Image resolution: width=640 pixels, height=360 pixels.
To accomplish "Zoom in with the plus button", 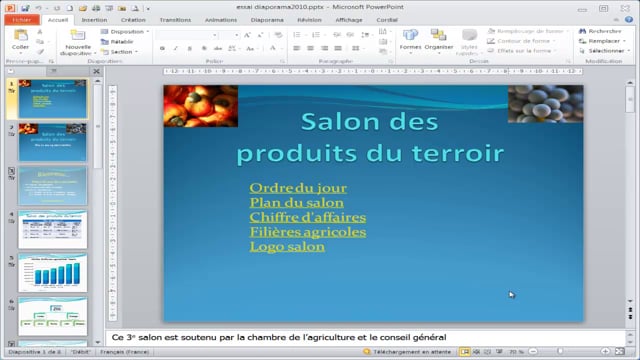I will point(605,351).
